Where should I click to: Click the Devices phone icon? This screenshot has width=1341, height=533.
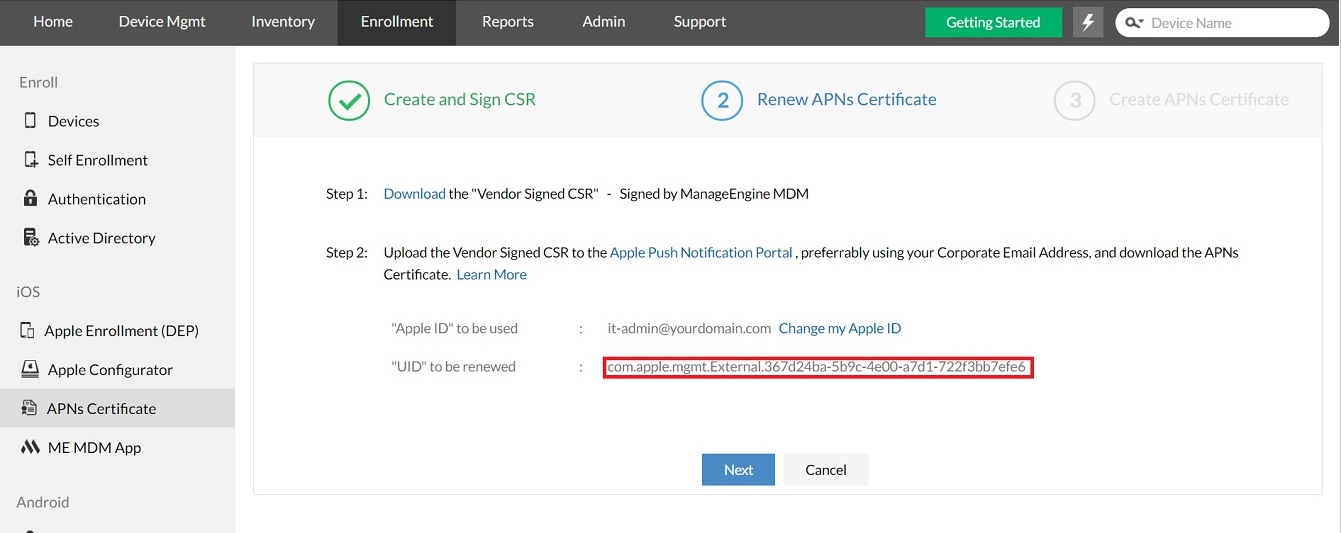(x=30, y=121)
